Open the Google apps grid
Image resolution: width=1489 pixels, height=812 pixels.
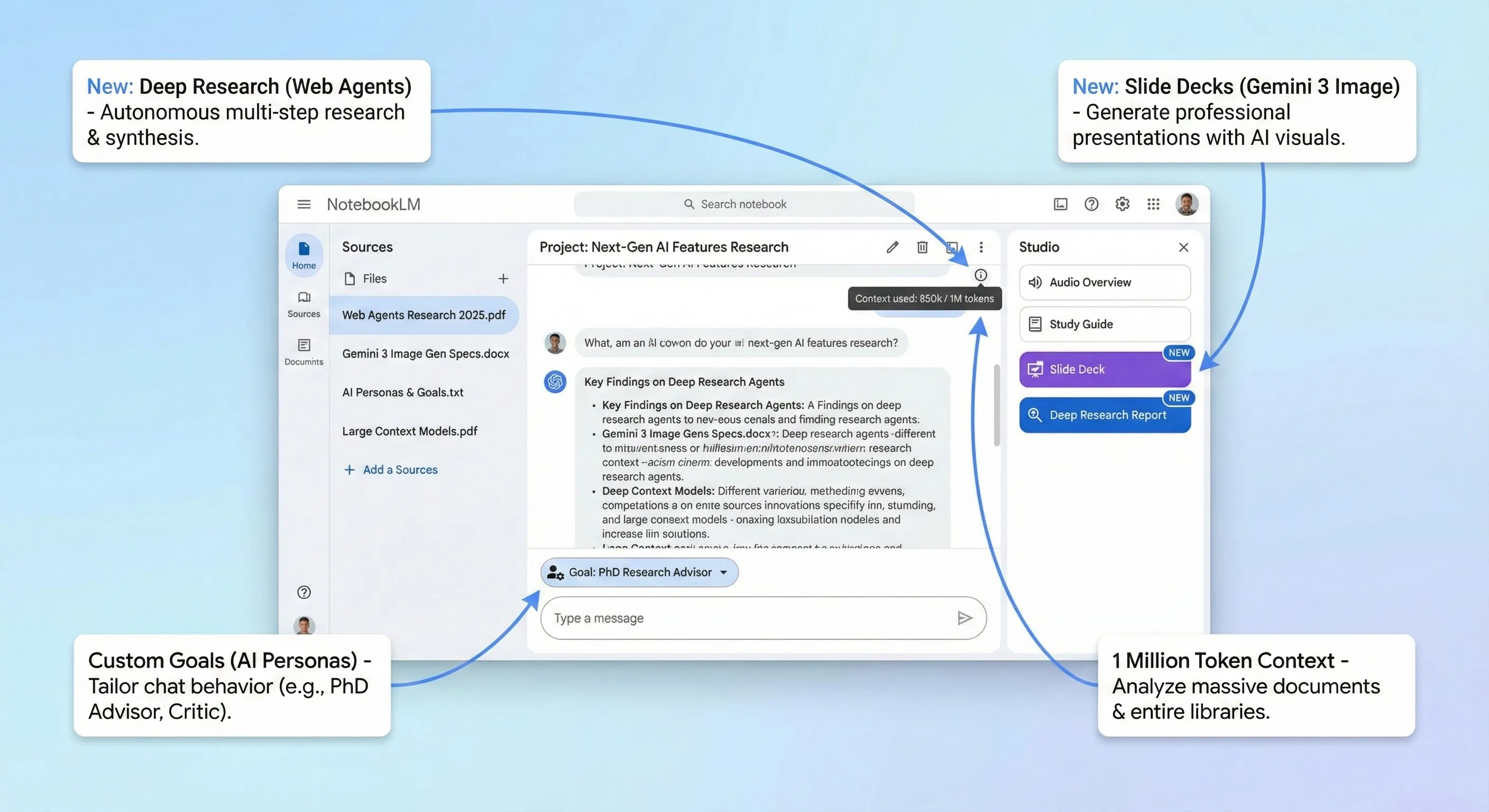click(x=1153, y=204)
